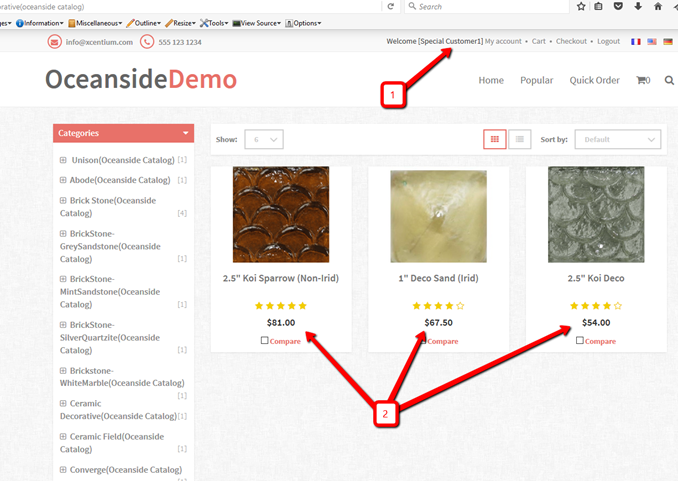Image resolution: width=678 pixels, height=481 pixels.
Task: Open the Quick Order page
Action: 595,80
